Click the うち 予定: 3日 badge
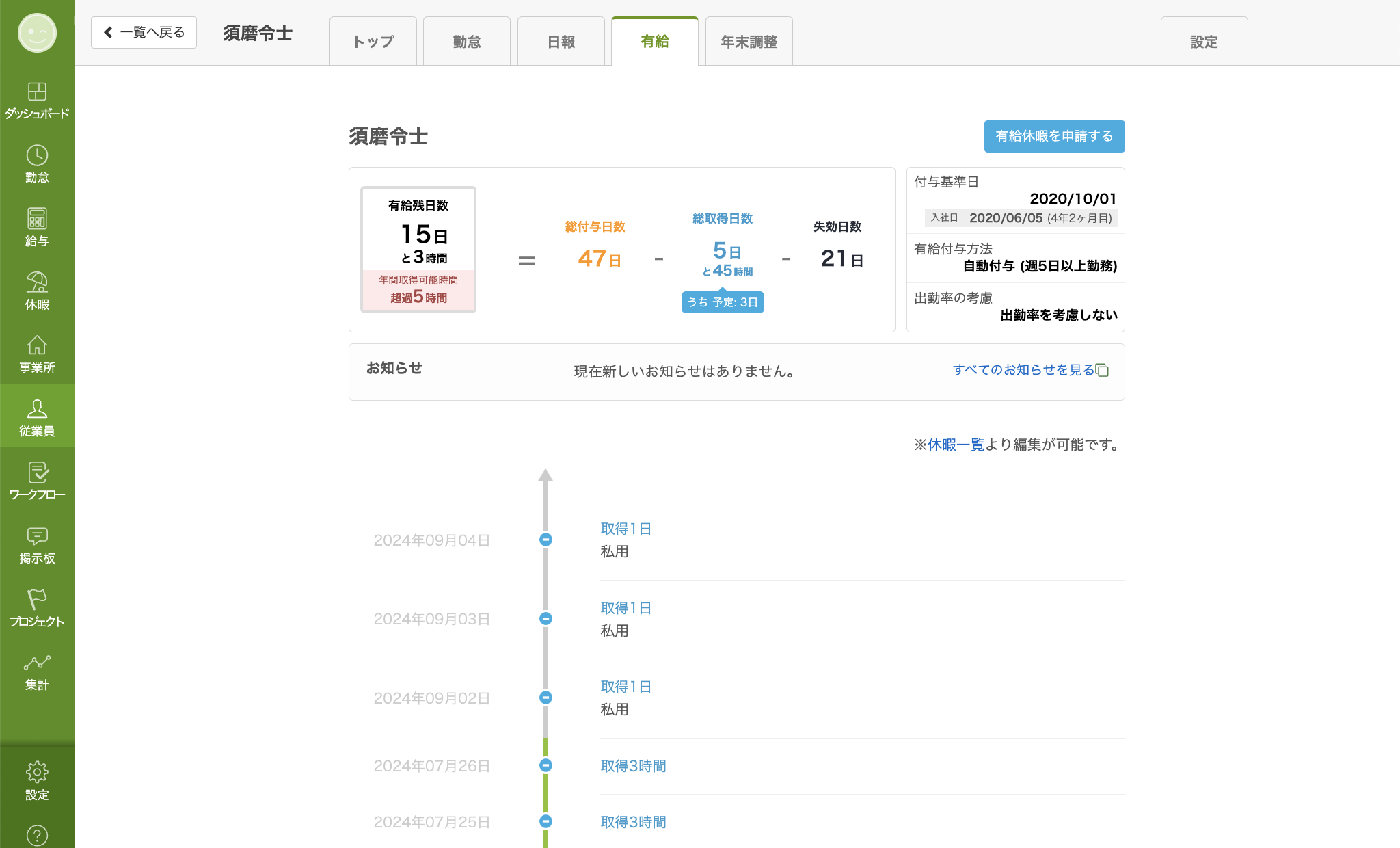 click(723, 302)
